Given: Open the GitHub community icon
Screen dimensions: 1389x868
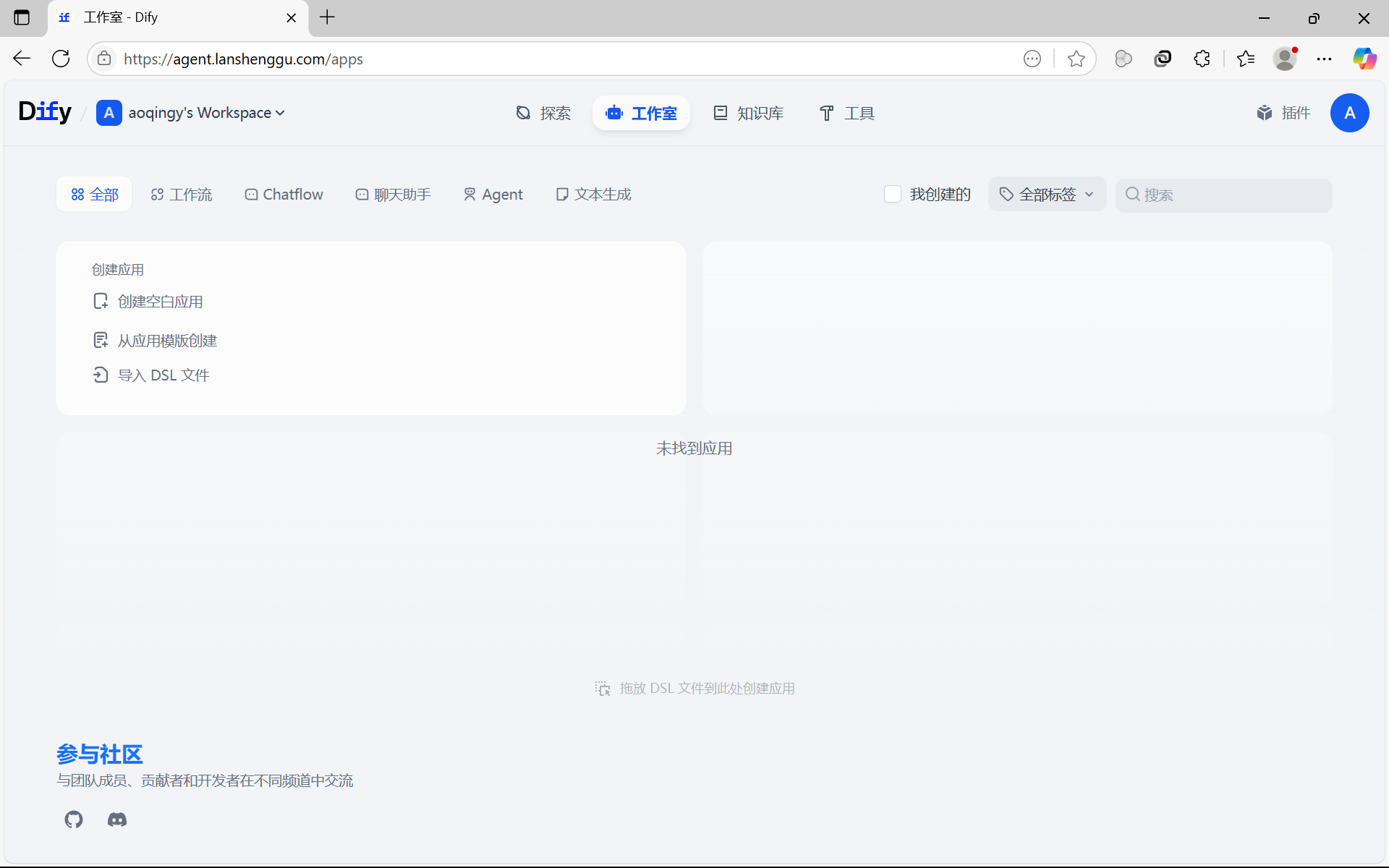Looking at the screenshot, I should tap(74, 820).
